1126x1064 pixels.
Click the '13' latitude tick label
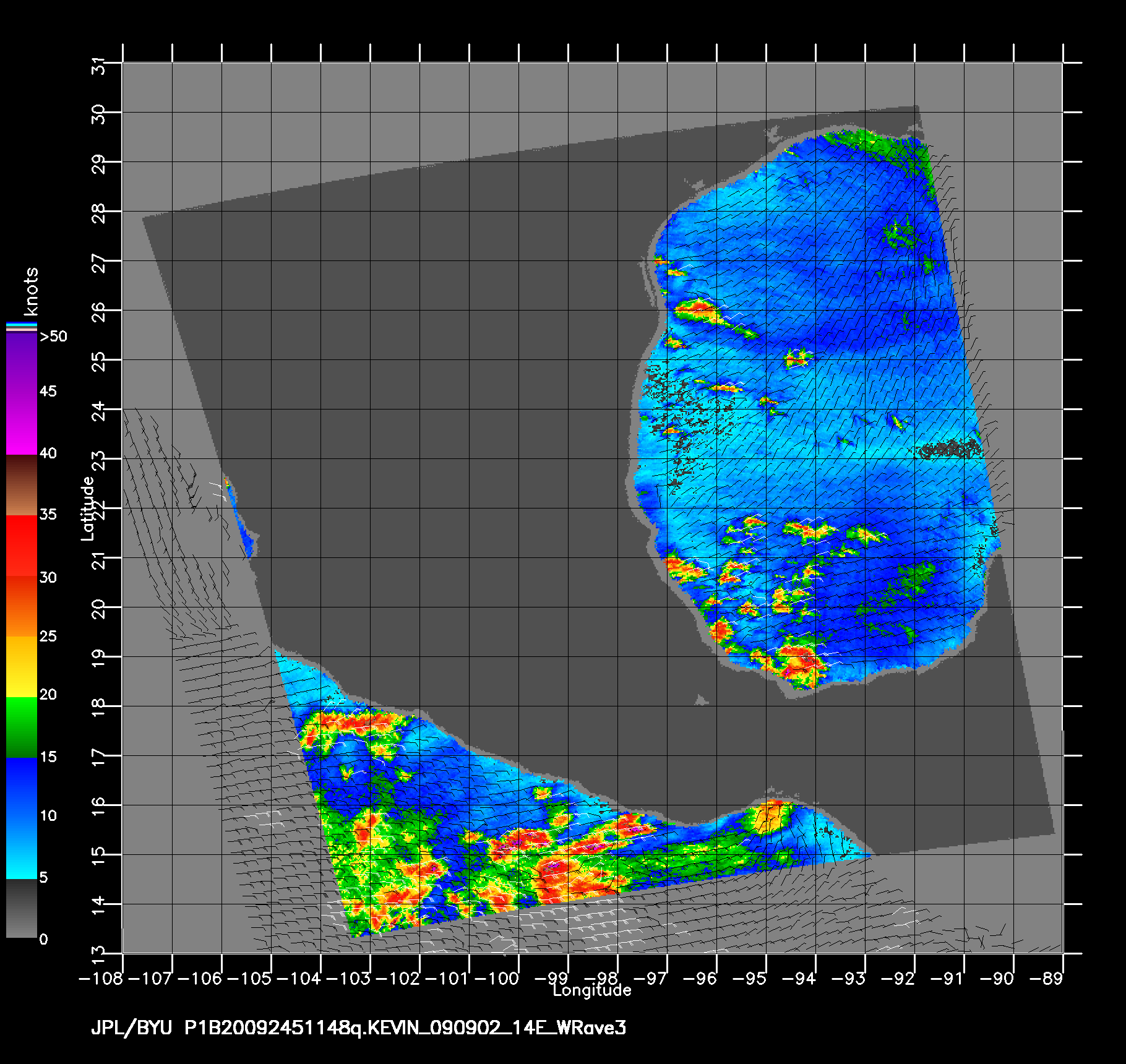click(99, 955)
